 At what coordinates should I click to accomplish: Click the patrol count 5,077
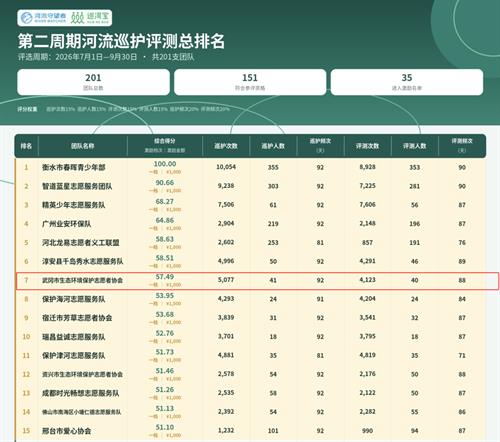[226, 280]
